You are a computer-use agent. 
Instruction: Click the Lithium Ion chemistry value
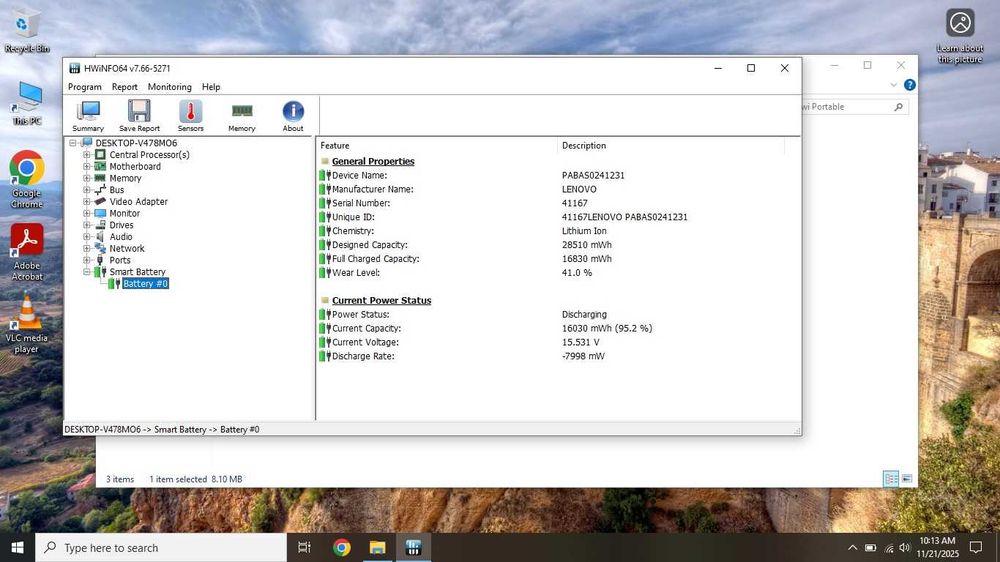click(584, 231)
